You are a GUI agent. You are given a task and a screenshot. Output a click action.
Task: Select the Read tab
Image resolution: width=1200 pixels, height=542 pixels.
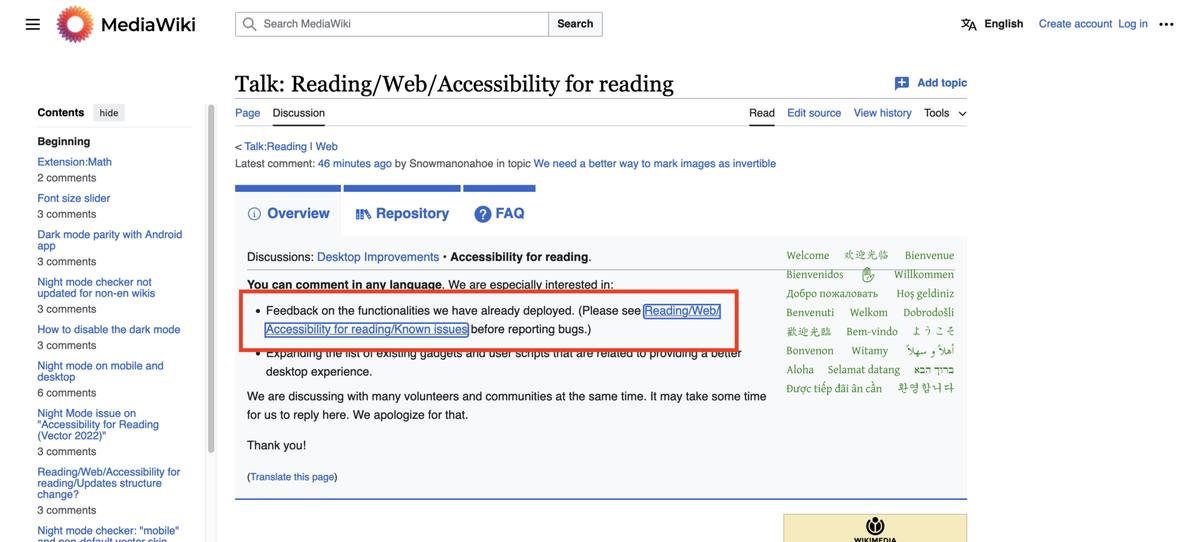[x=762, y=113]
